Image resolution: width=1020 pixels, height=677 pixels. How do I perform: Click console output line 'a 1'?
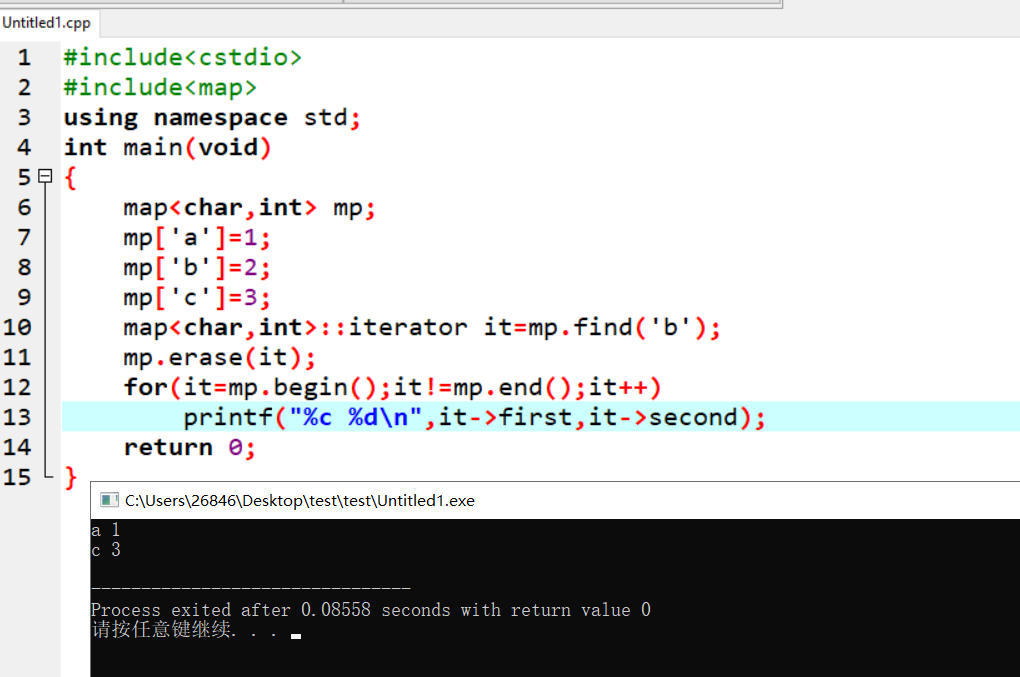point(105,530)
